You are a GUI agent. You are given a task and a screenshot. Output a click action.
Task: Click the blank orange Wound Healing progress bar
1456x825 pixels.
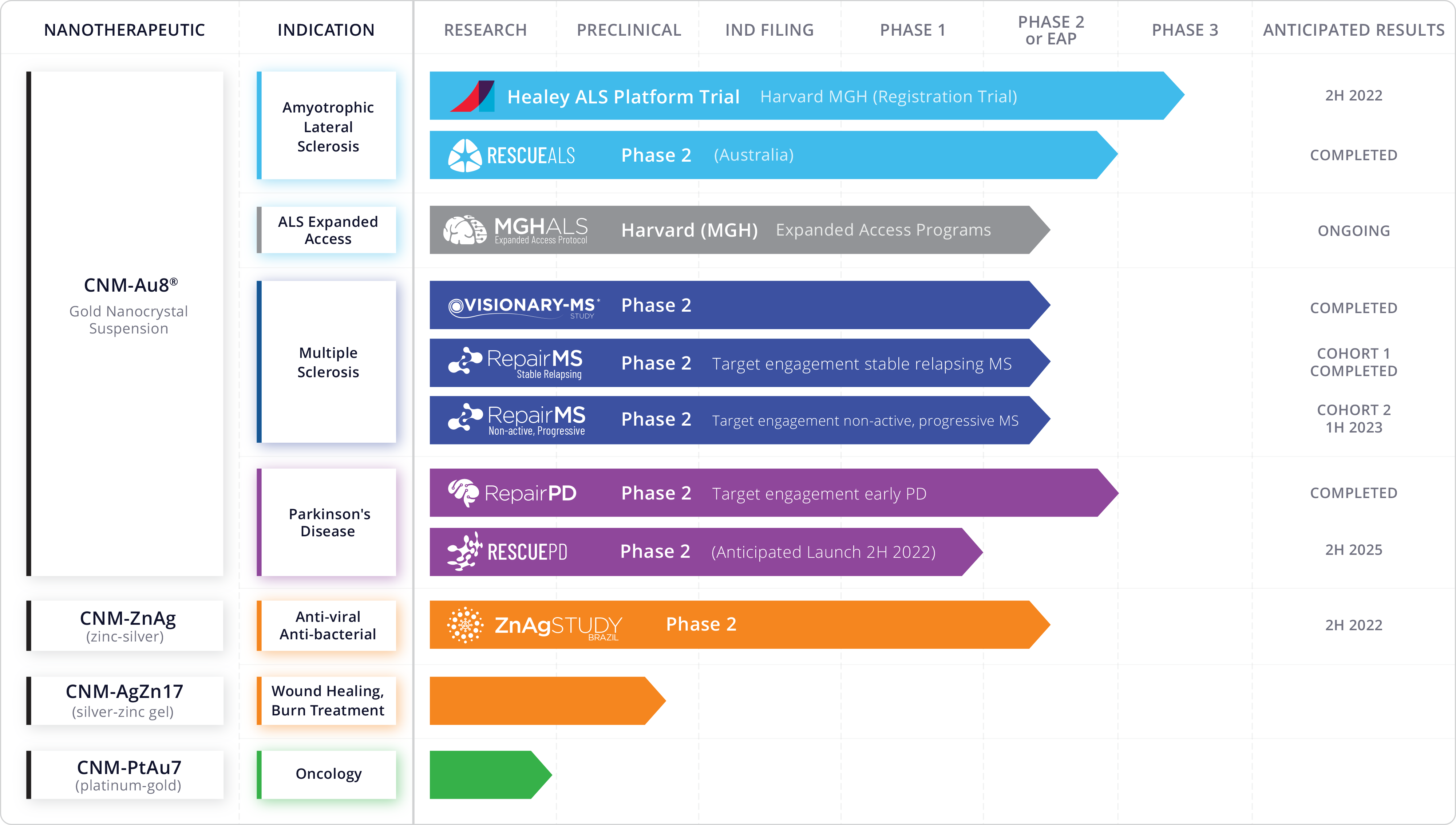click(547, 700)
